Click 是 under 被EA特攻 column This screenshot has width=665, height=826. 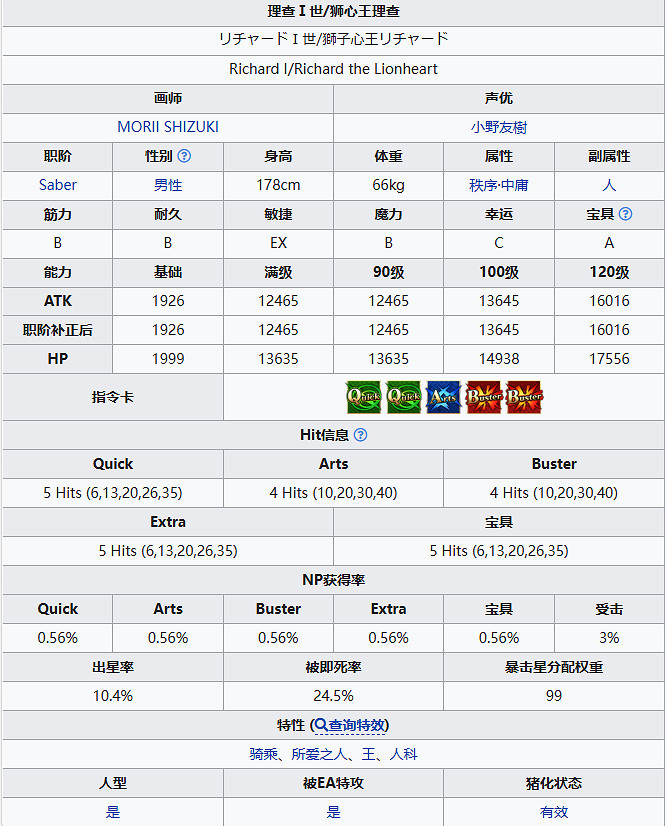334,812
